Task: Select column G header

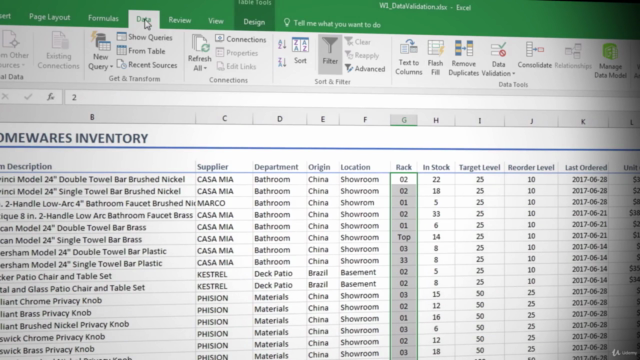Action: (x=404, y=120)
